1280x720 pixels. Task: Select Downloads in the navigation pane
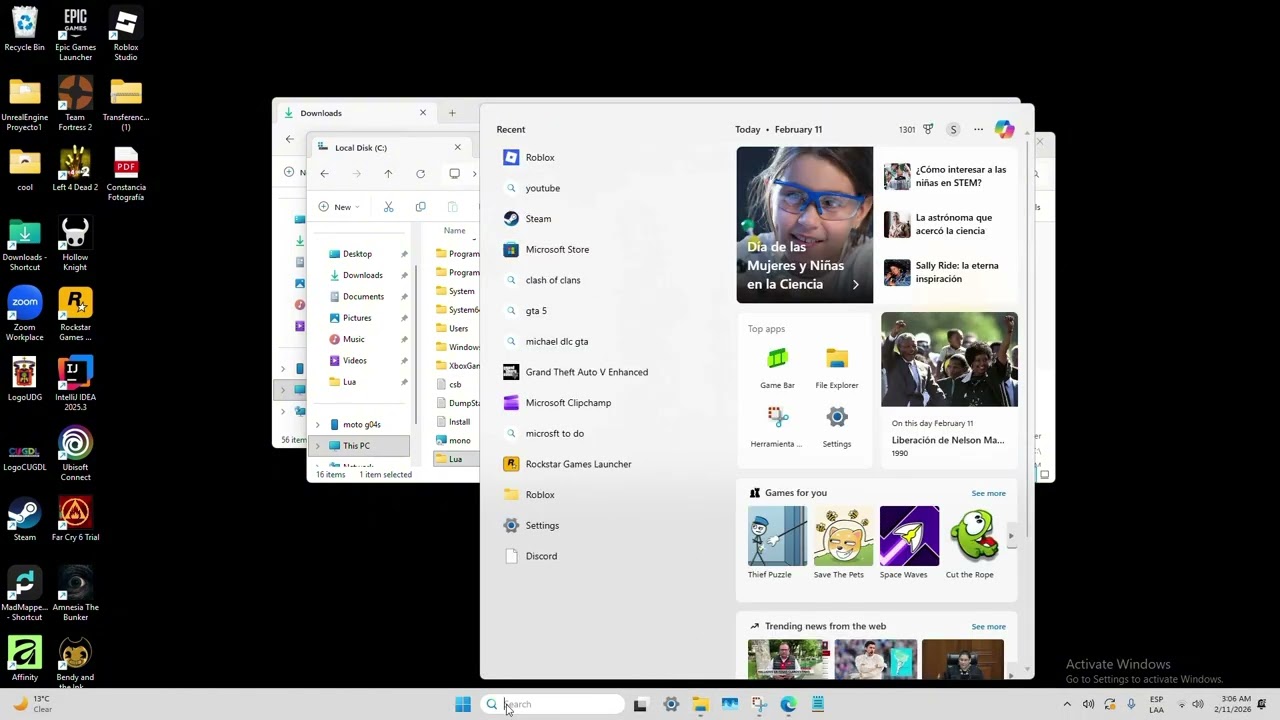click(x=362, y=275)
